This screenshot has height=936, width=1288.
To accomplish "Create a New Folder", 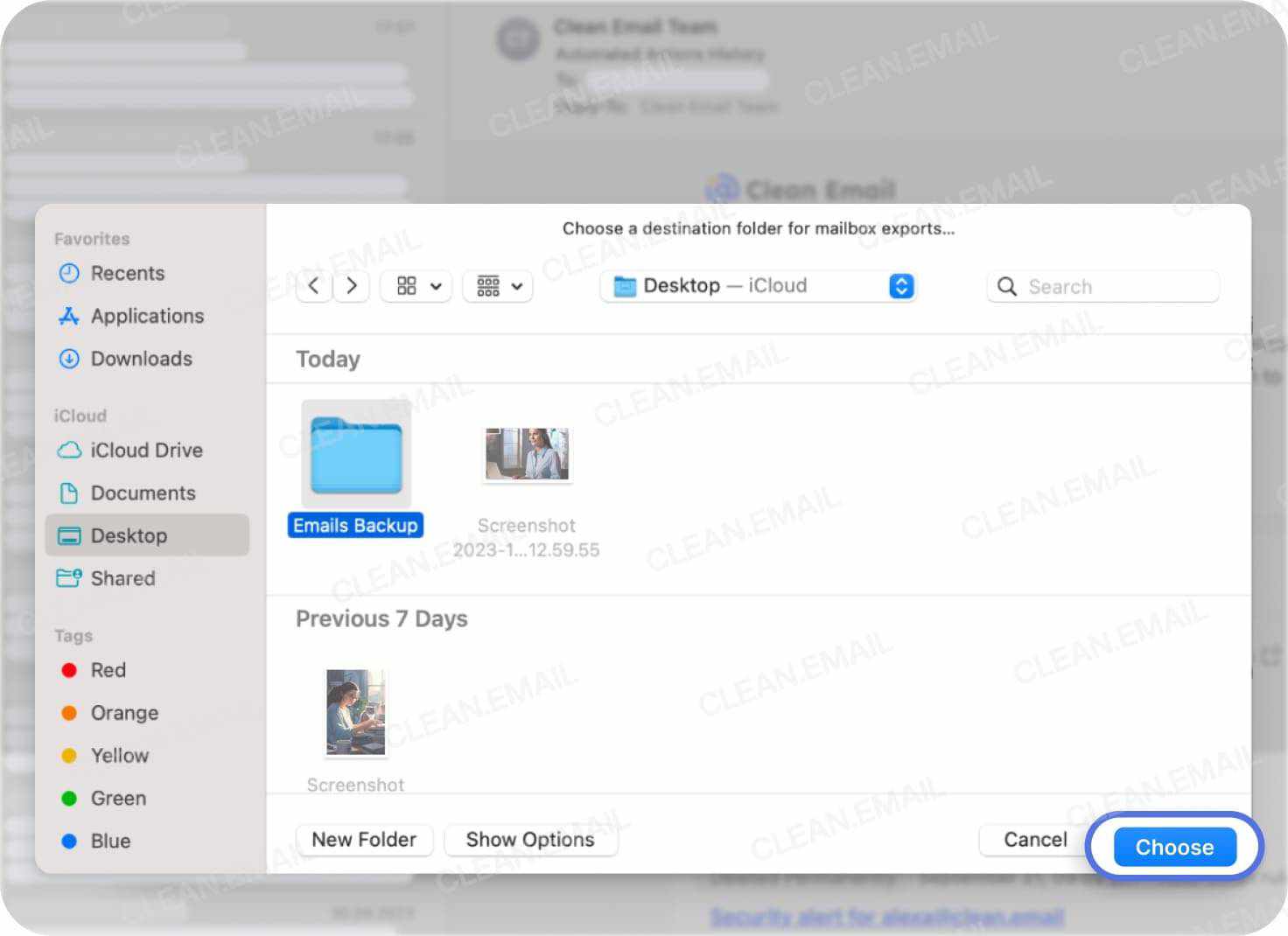I will point(364,840).
